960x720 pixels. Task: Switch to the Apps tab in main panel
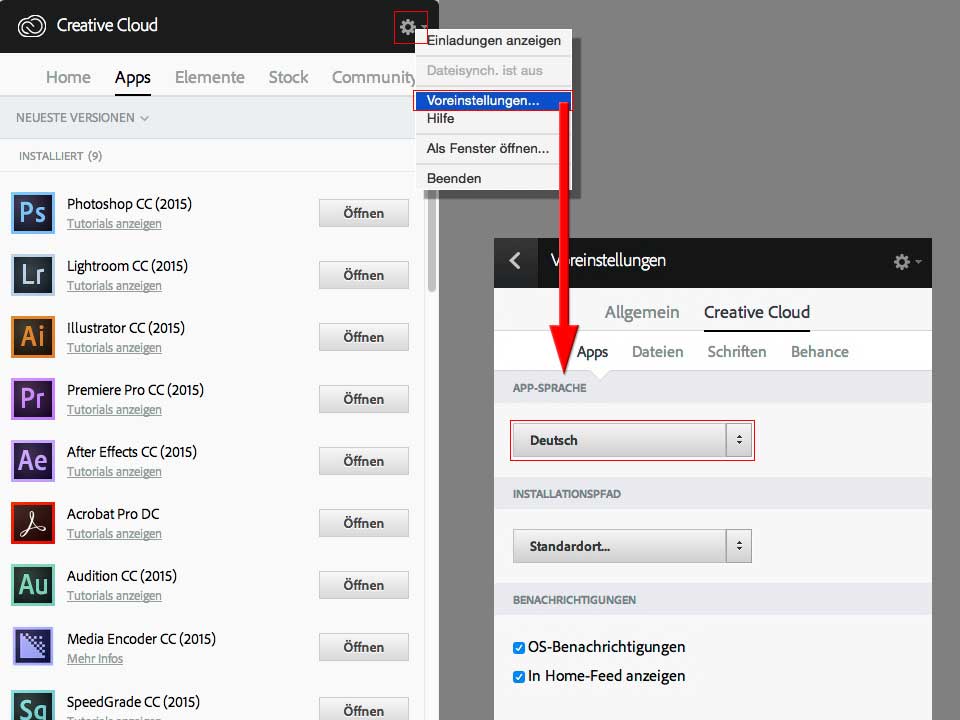133,78
